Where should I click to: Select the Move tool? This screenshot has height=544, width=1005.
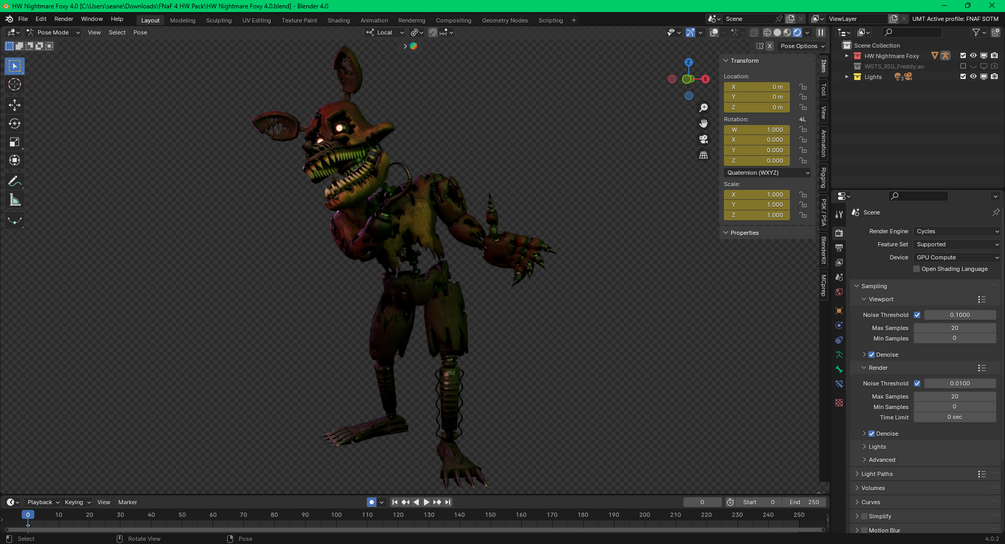(x=15, y=105)
